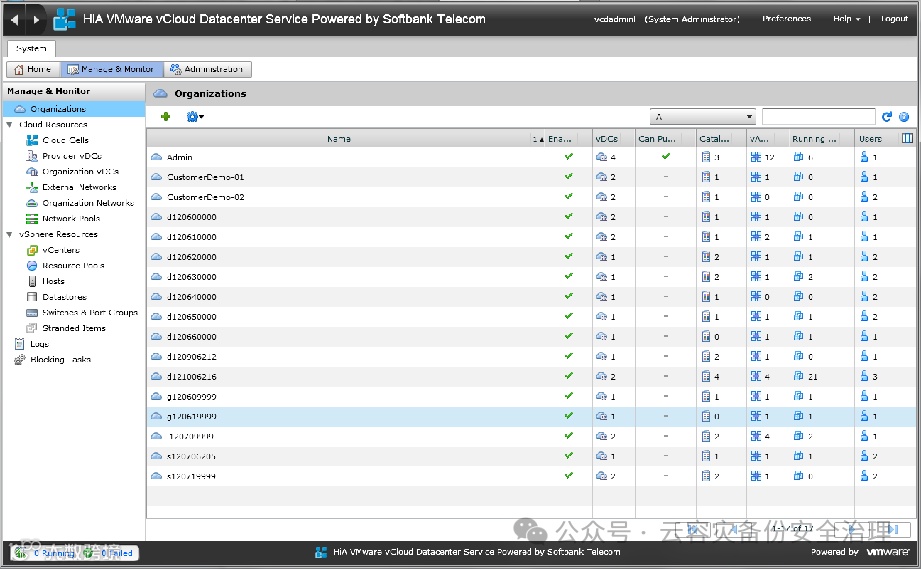Click the Organization vDCs sidebar icon

tap(32, 171)
